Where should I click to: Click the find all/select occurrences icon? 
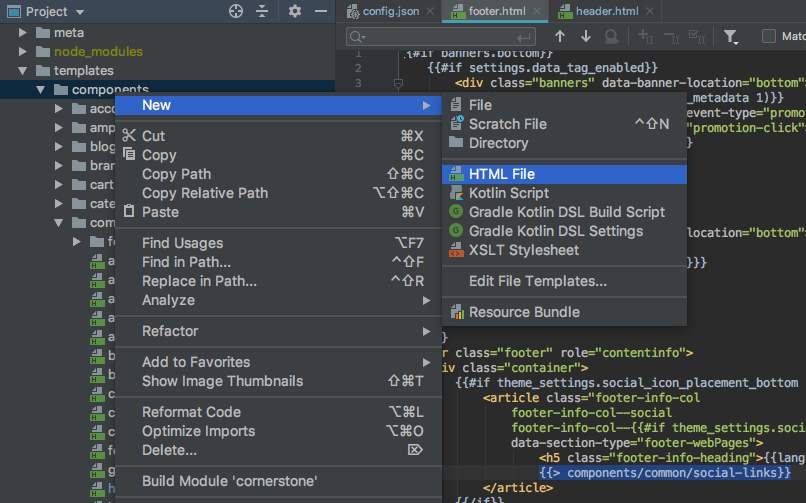pos(612,36)
